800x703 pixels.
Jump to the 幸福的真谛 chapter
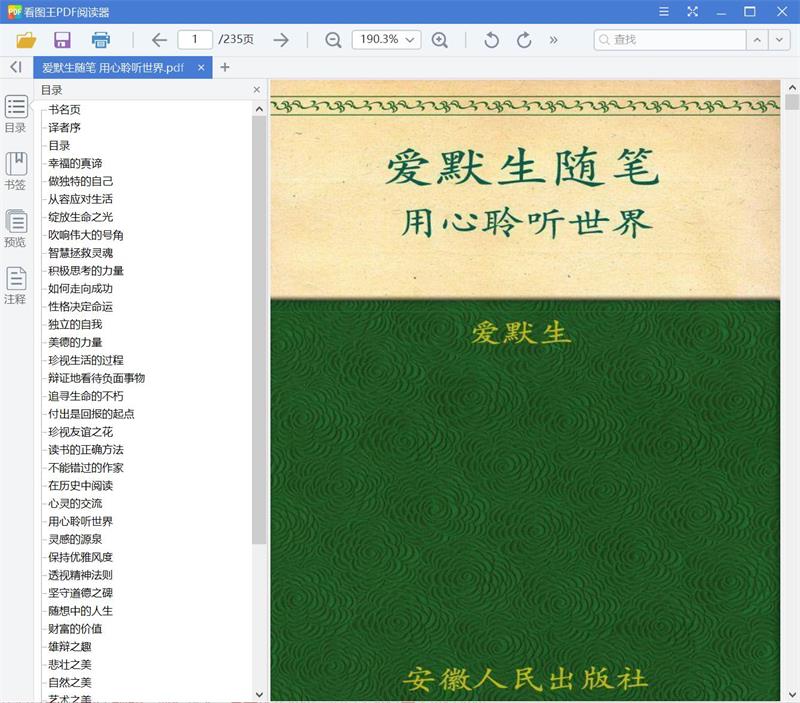click(76, 163)
